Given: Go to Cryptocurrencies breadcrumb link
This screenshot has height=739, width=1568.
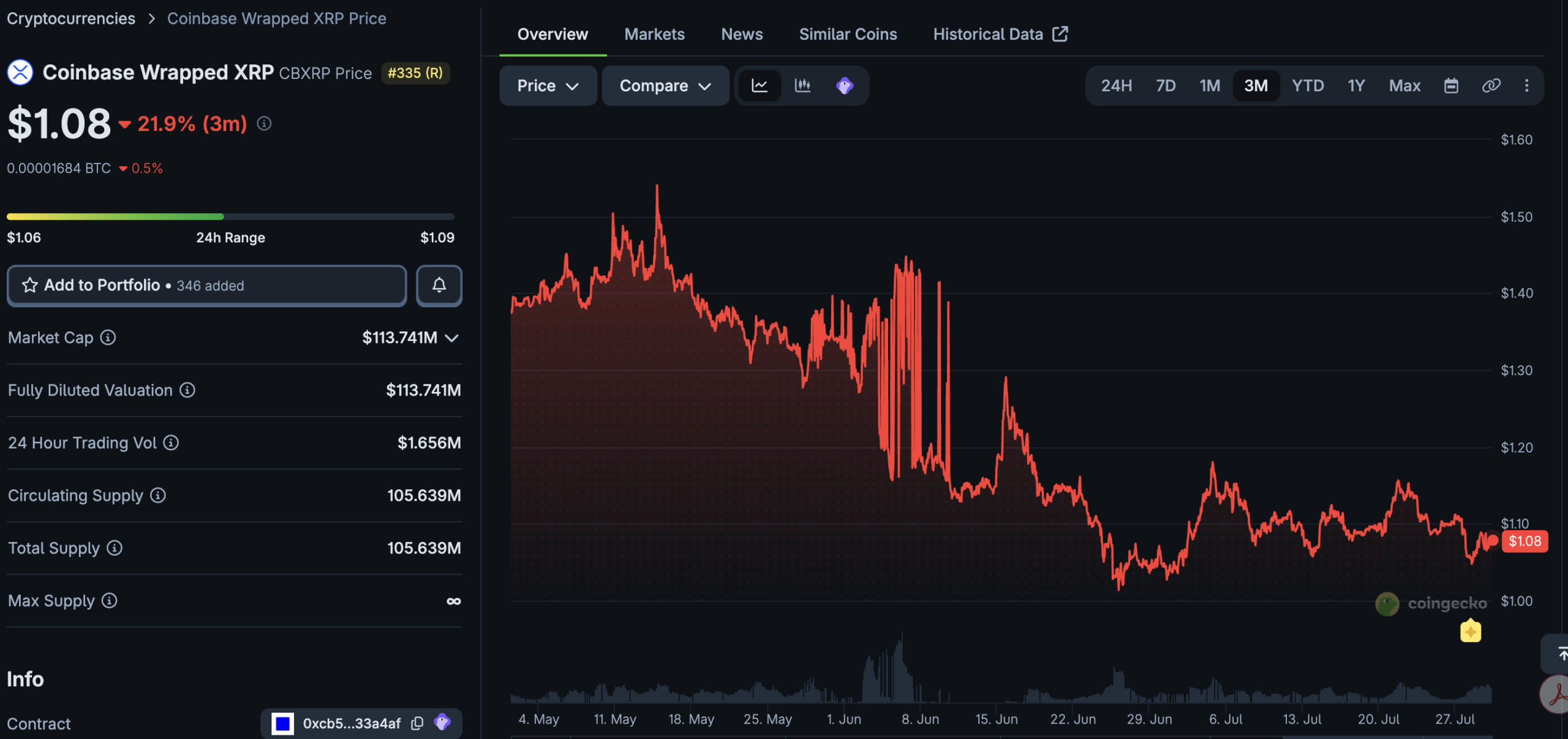Looking at the screenshot, I should click(71, 18).
